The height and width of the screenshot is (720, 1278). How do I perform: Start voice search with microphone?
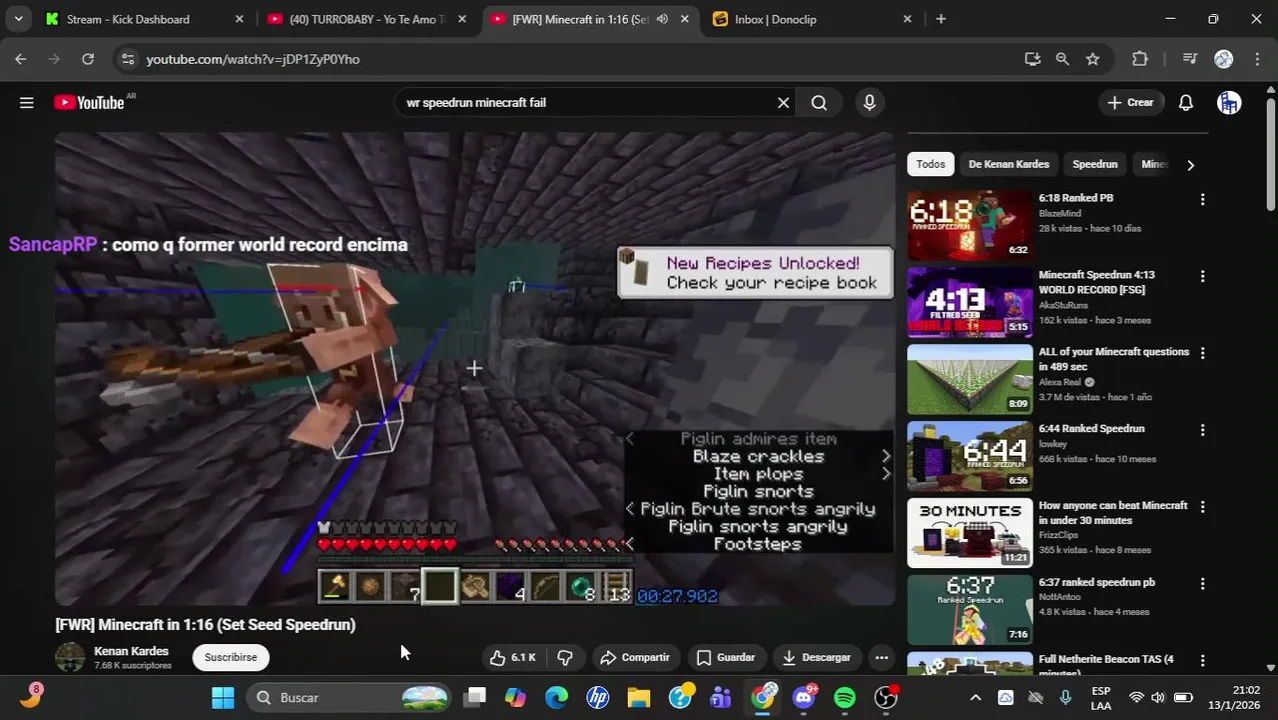(869, 102)
